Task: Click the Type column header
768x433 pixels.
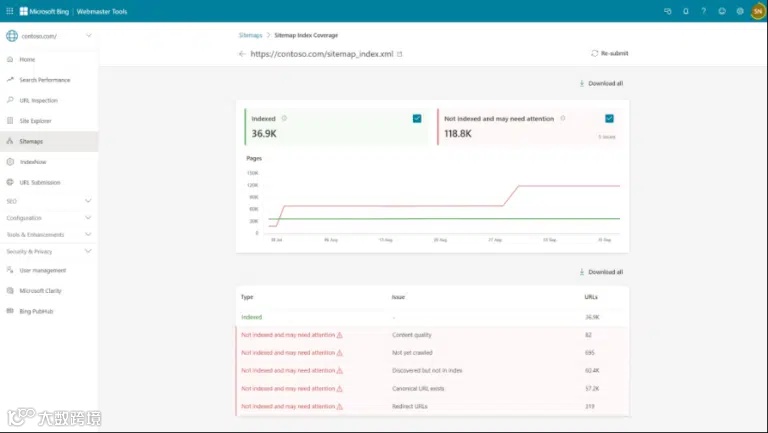Action: click(x=247, y=297)
